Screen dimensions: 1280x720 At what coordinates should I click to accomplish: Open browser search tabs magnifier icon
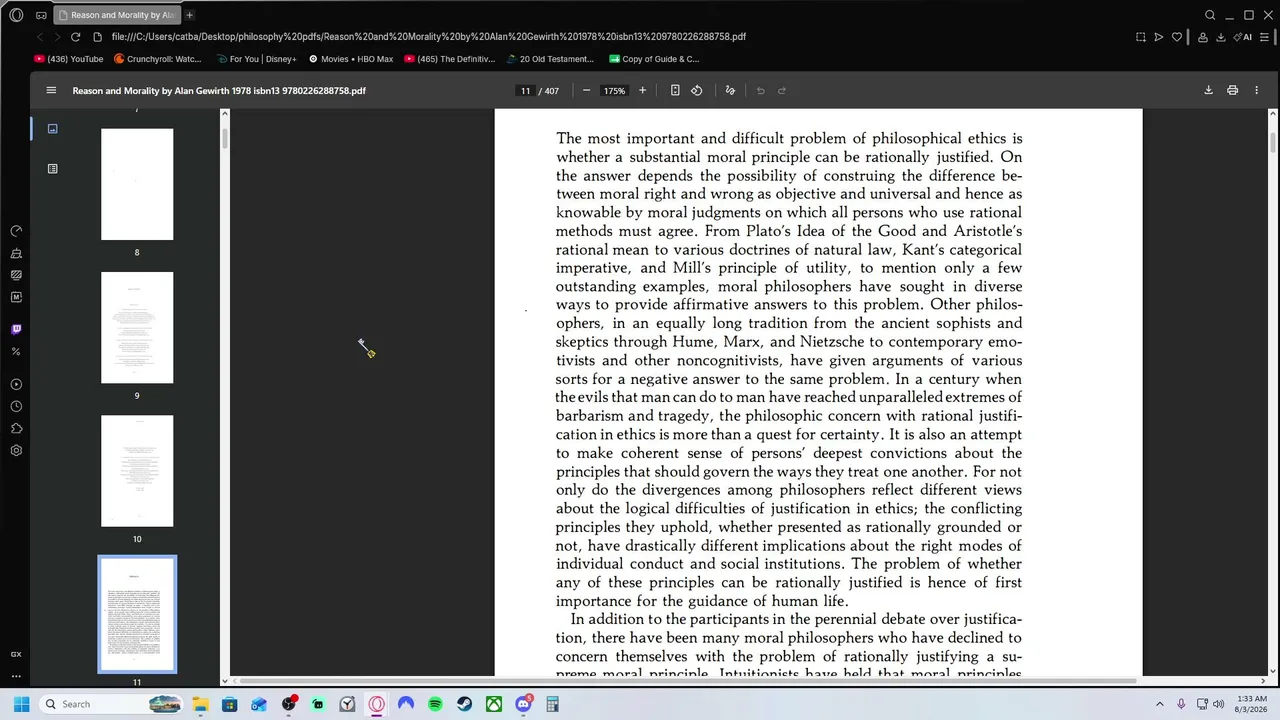1210,15
